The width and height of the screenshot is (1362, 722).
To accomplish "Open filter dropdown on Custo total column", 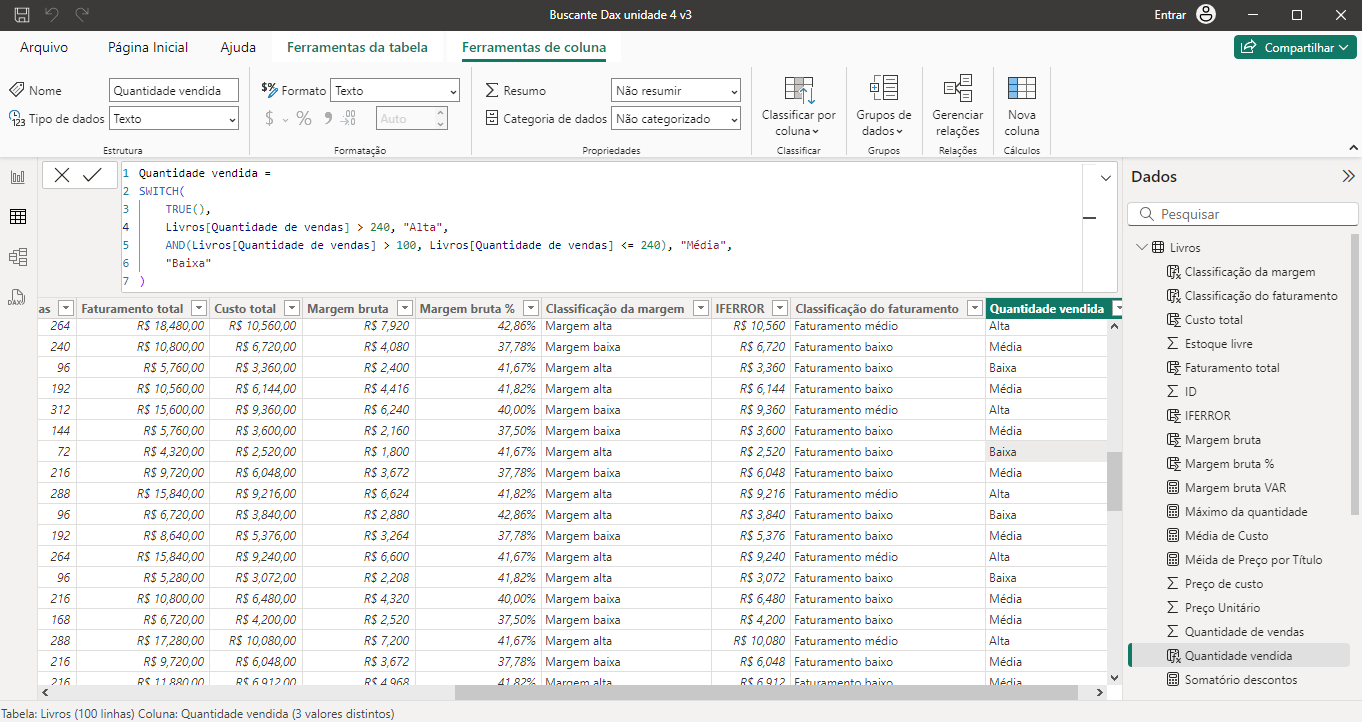I will [x=292, y=309].
